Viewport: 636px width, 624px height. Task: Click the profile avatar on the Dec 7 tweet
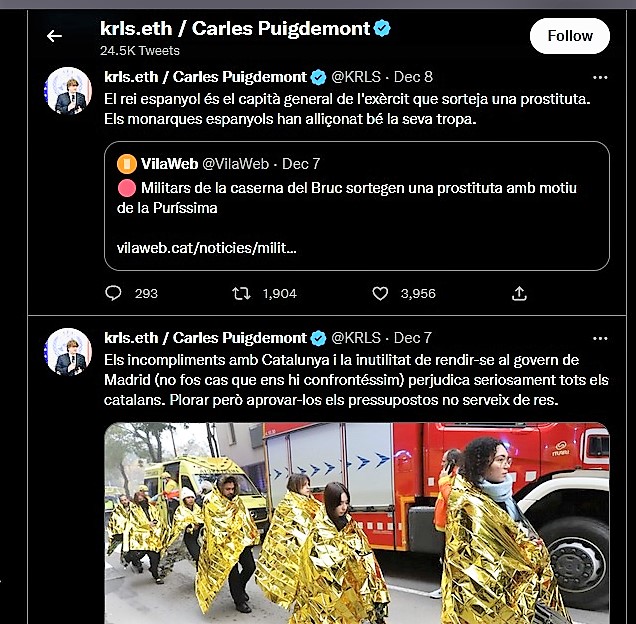(68, 352)
